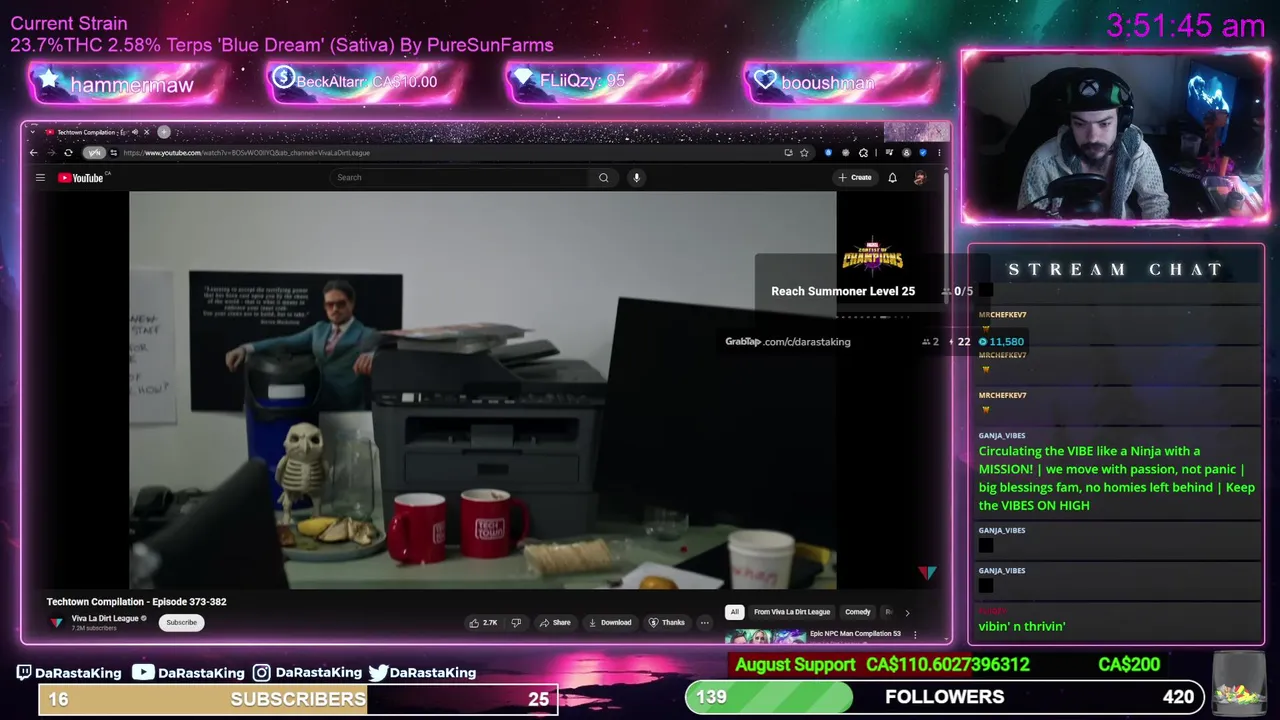The image size is (1280, 720).
Task: Click the Thanks button
Action: [x=667, y=622]
